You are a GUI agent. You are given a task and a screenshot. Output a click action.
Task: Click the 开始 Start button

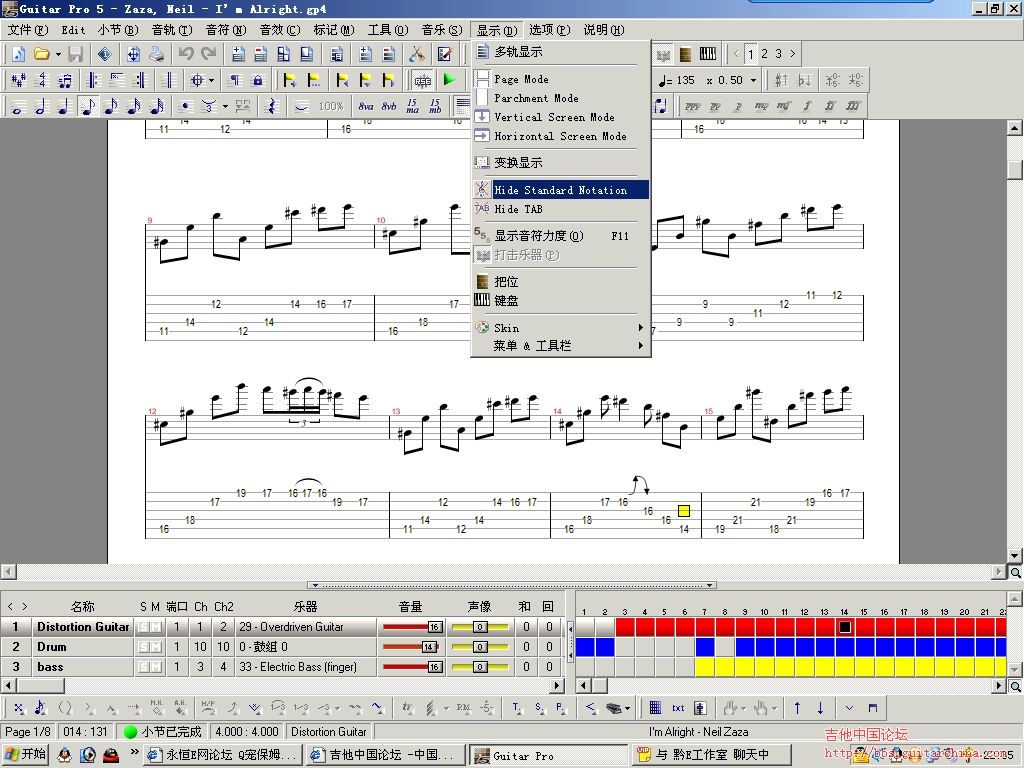pyautogui.click(x=25, y=755)
